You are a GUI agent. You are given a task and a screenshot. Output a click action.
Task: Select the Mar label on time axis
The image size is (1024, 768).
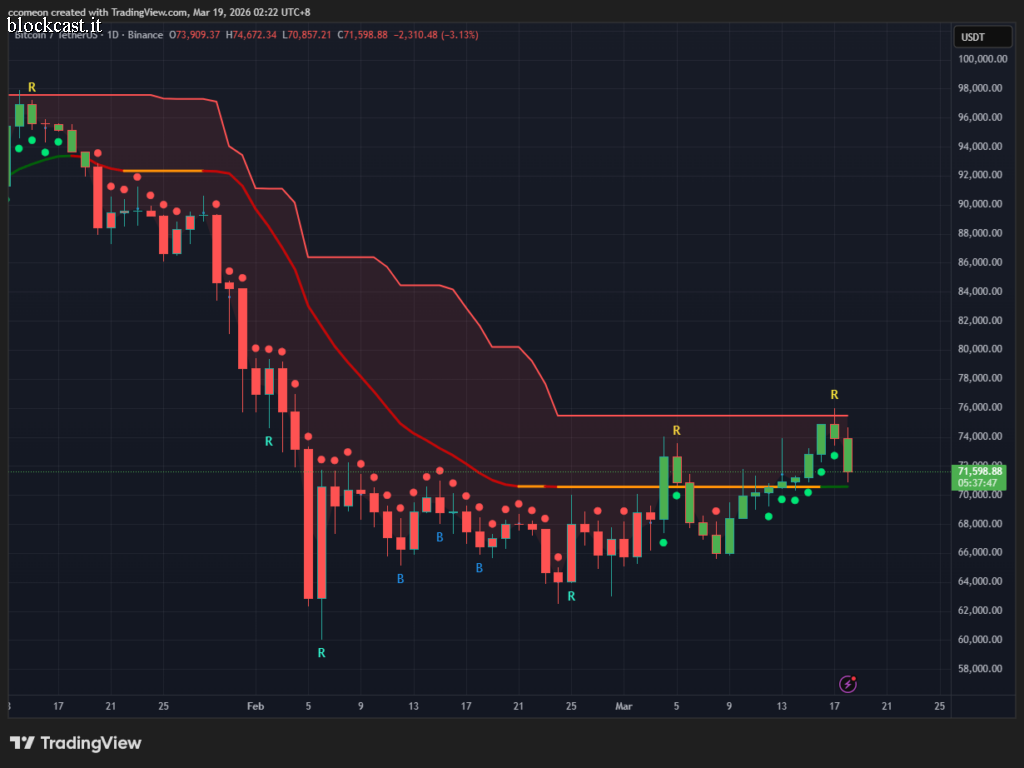click(624, 706)
